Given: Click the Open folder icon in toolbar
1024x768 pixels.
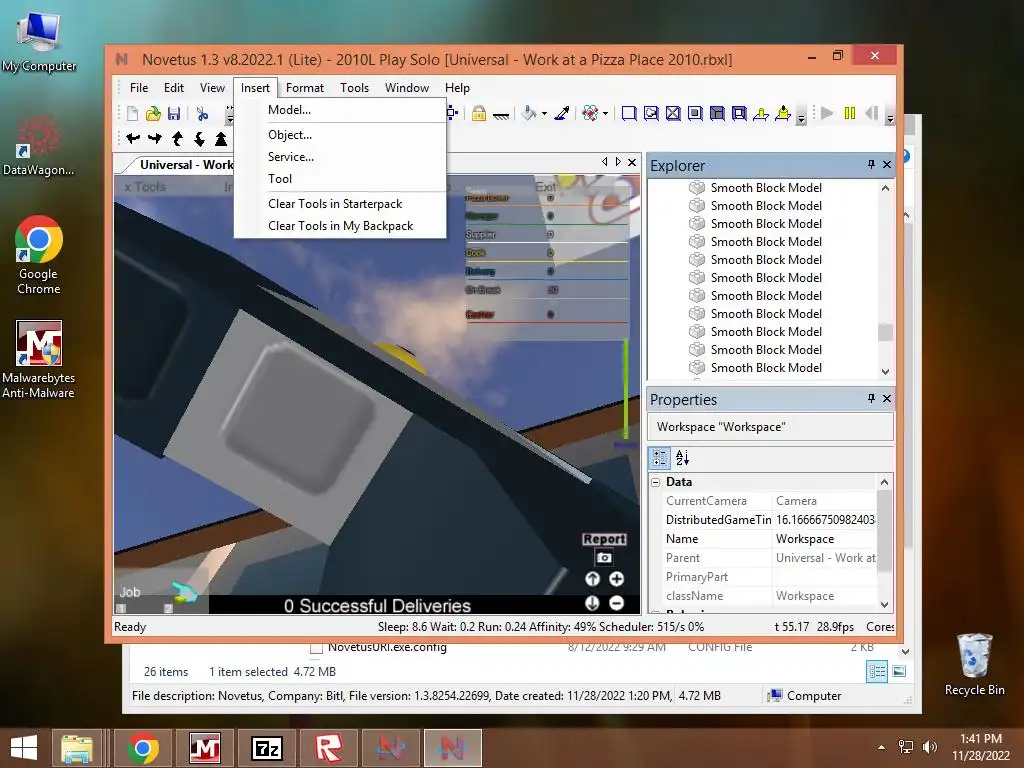Looking at the screenshot, I should point(153,114).
